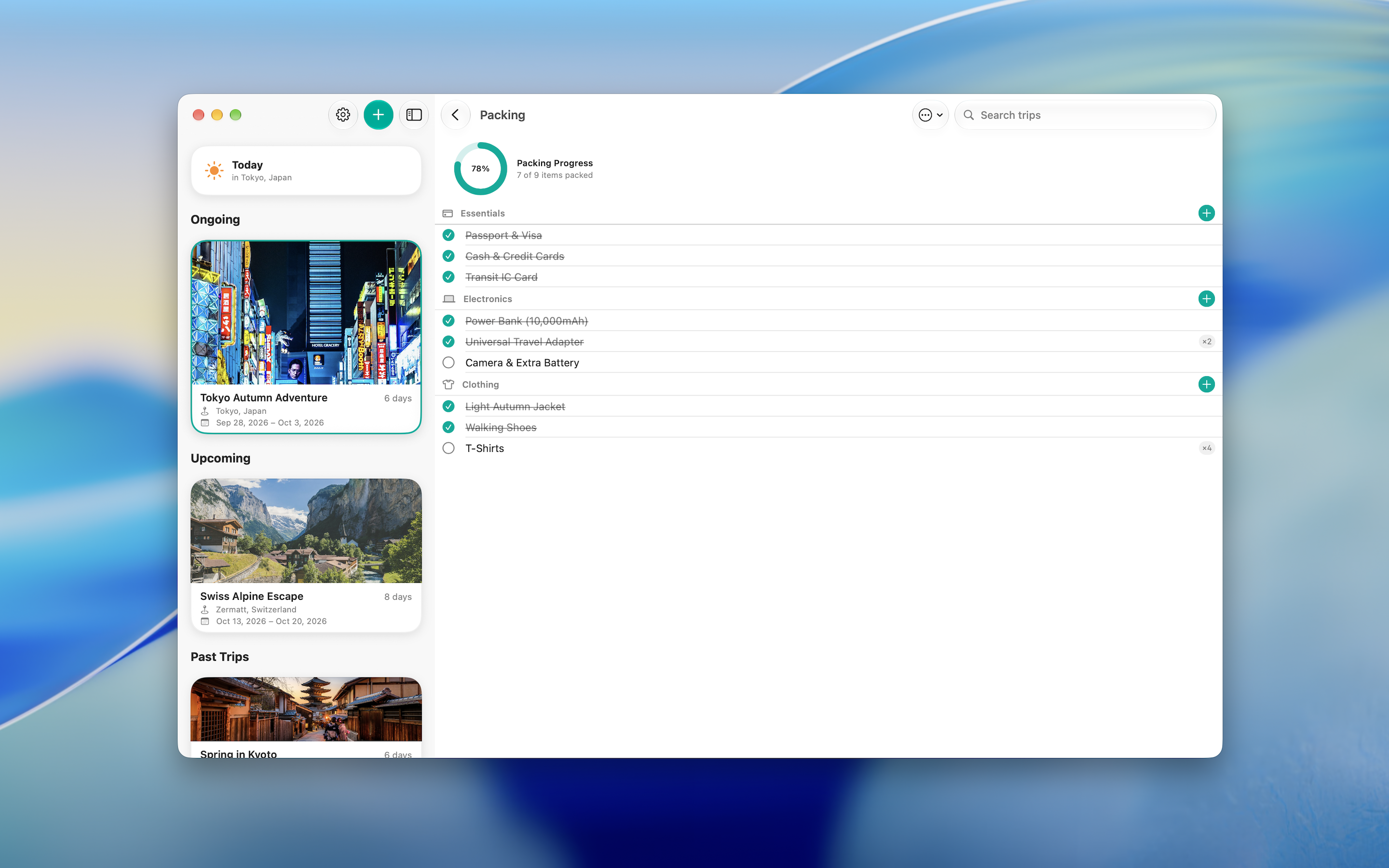The width and height of the screenshot is (1389, 868).
Task: Open the more options ellipsis menu
Action: (x=930, y=115)
